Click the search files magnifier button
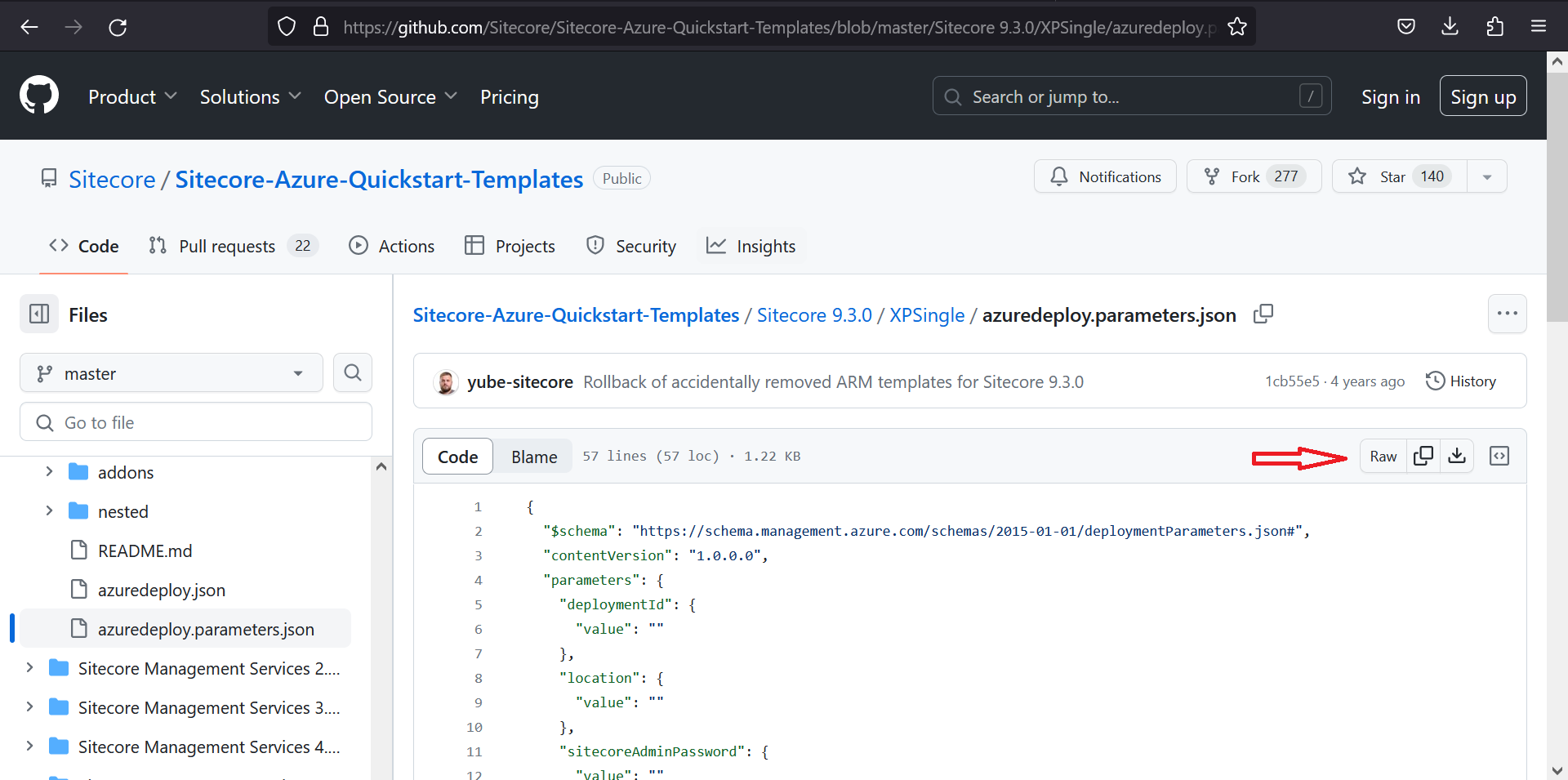This screenshot has height=780, width=1568. coord(353,372)
